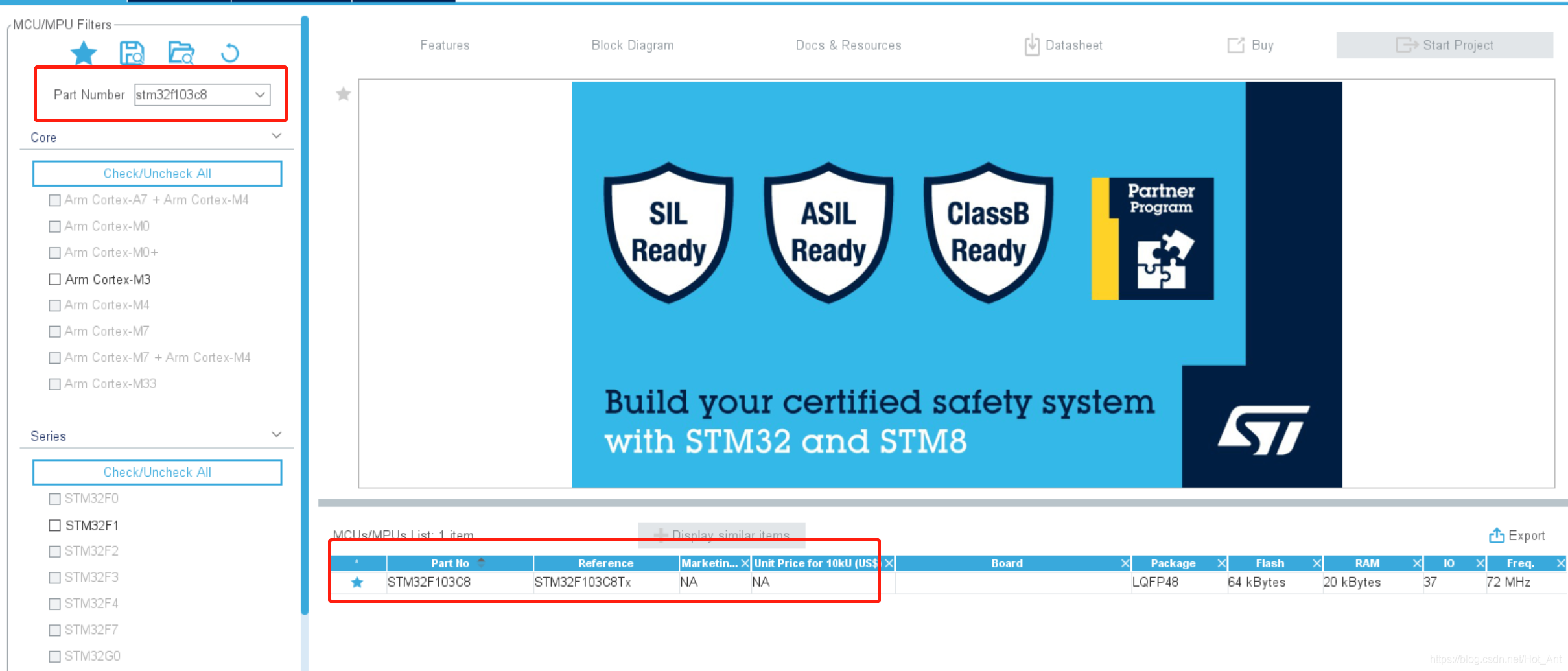Show favorite MCUs with star filter icon
The image size is (1568, 671).
tap(84, 53)
